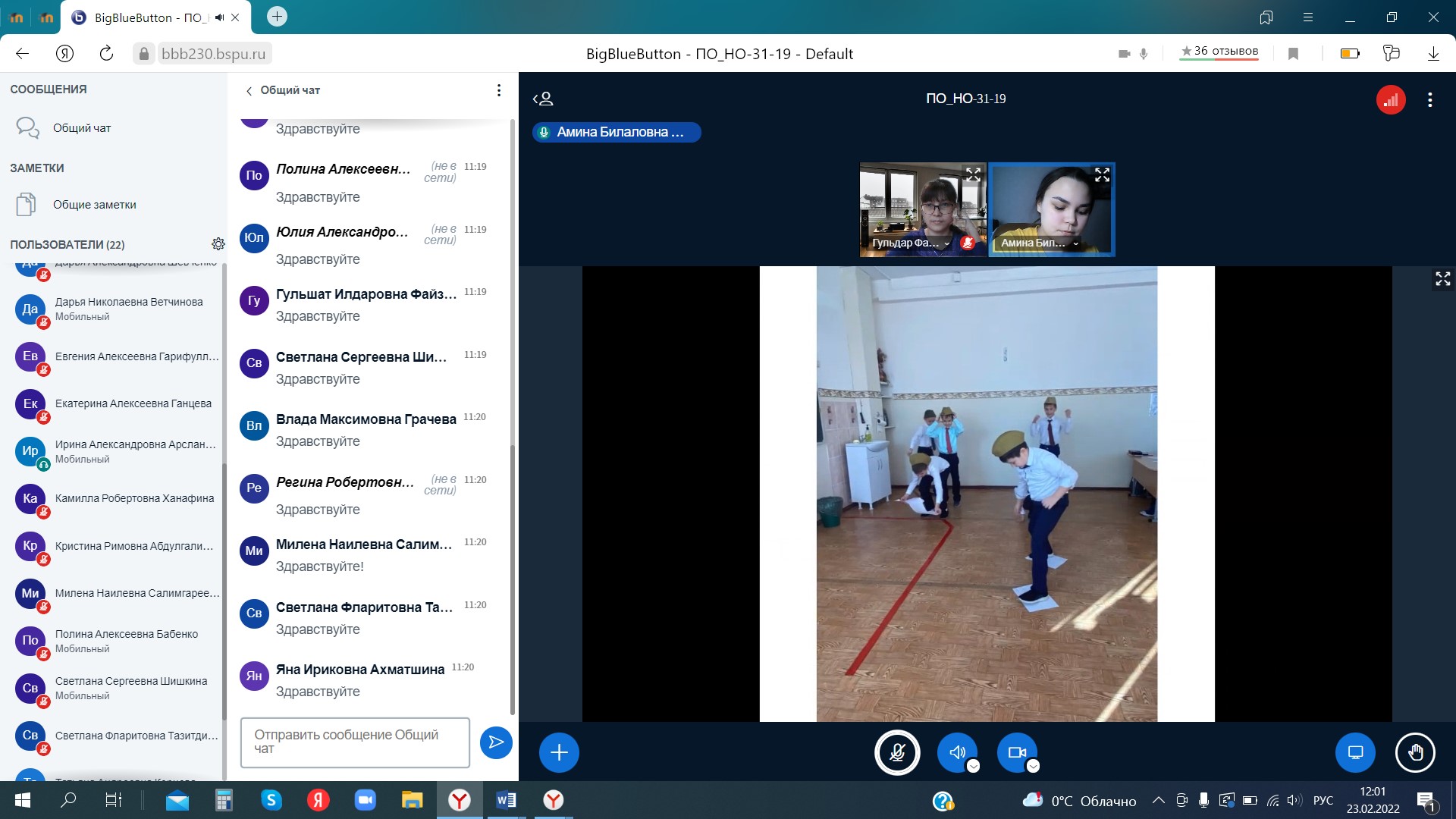Toggle the microphone mute button
This screenshot has height=819, width=1456.
[897, 752]
